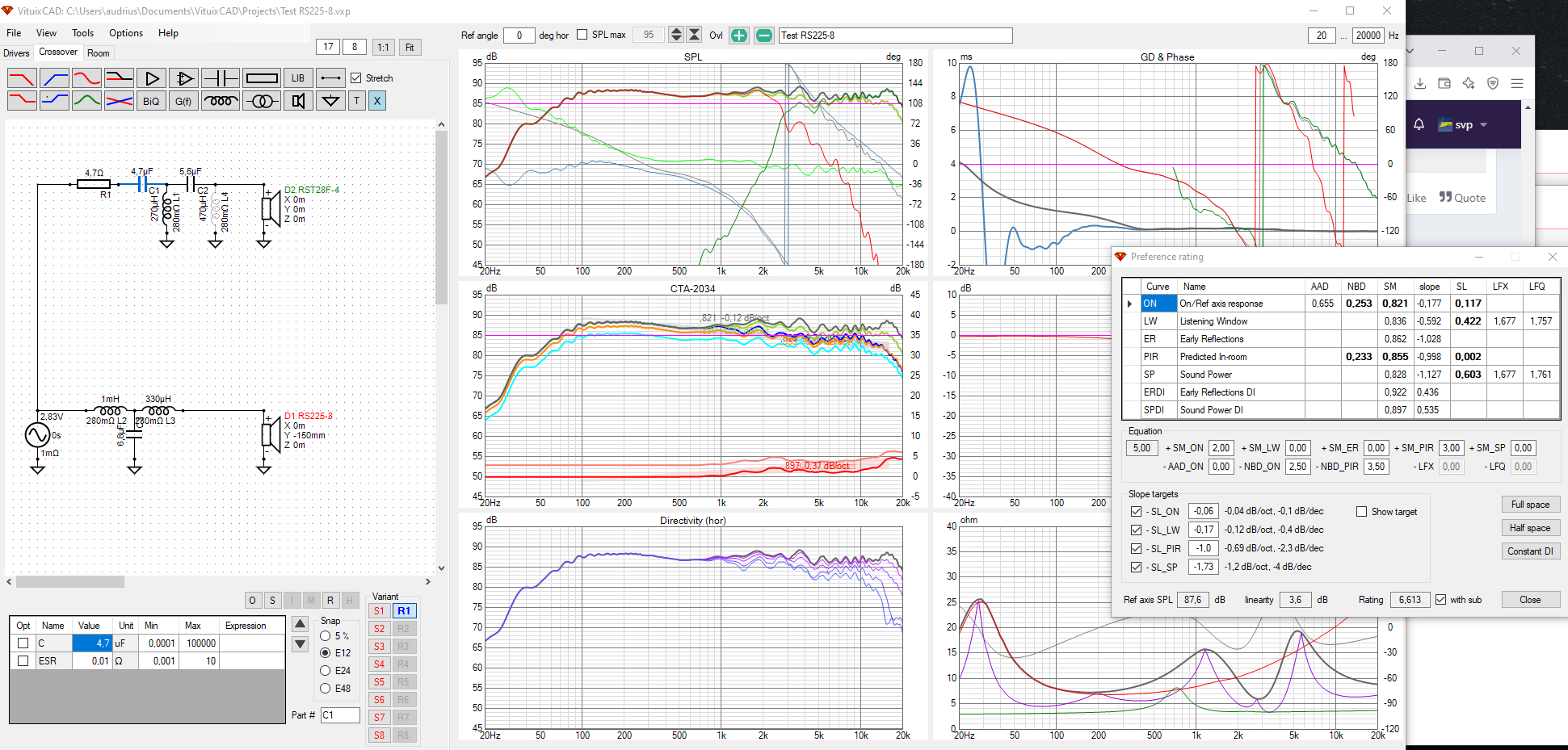
Task: Add an inductor coil component
Action: click(x=221, y=101)
